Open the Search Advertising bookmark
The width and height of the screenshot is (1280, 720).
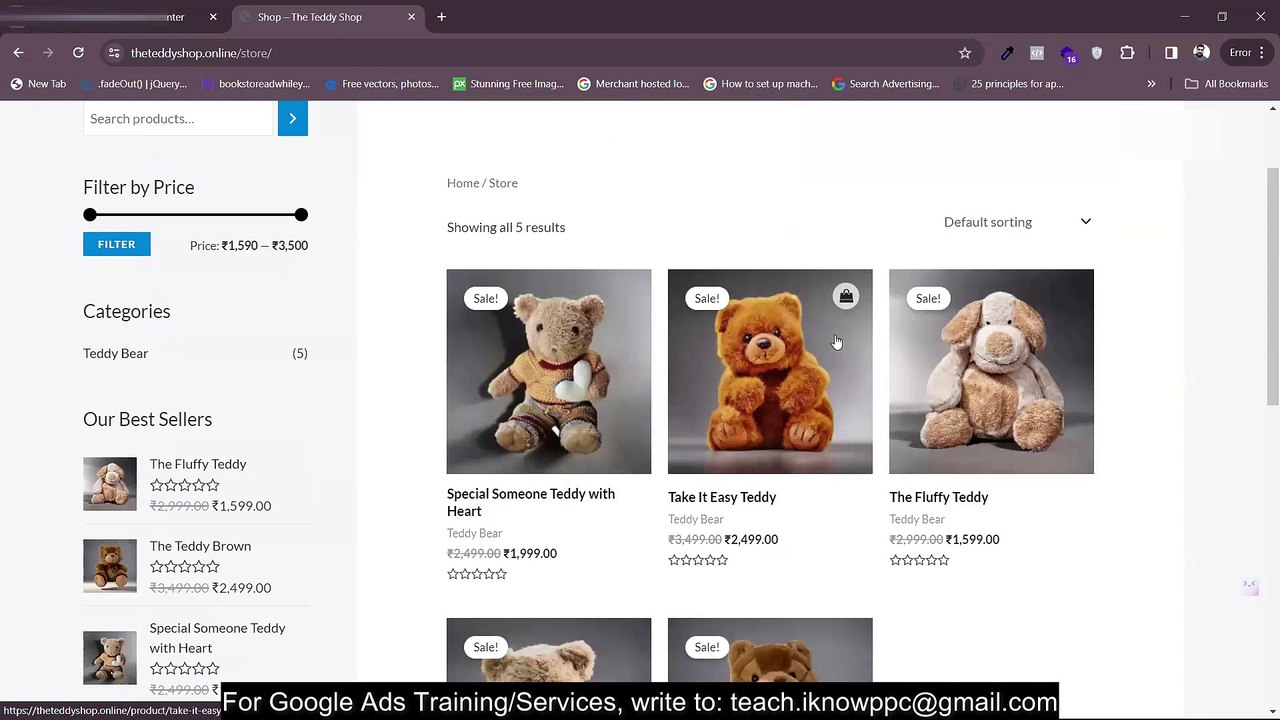click(885, 84)
